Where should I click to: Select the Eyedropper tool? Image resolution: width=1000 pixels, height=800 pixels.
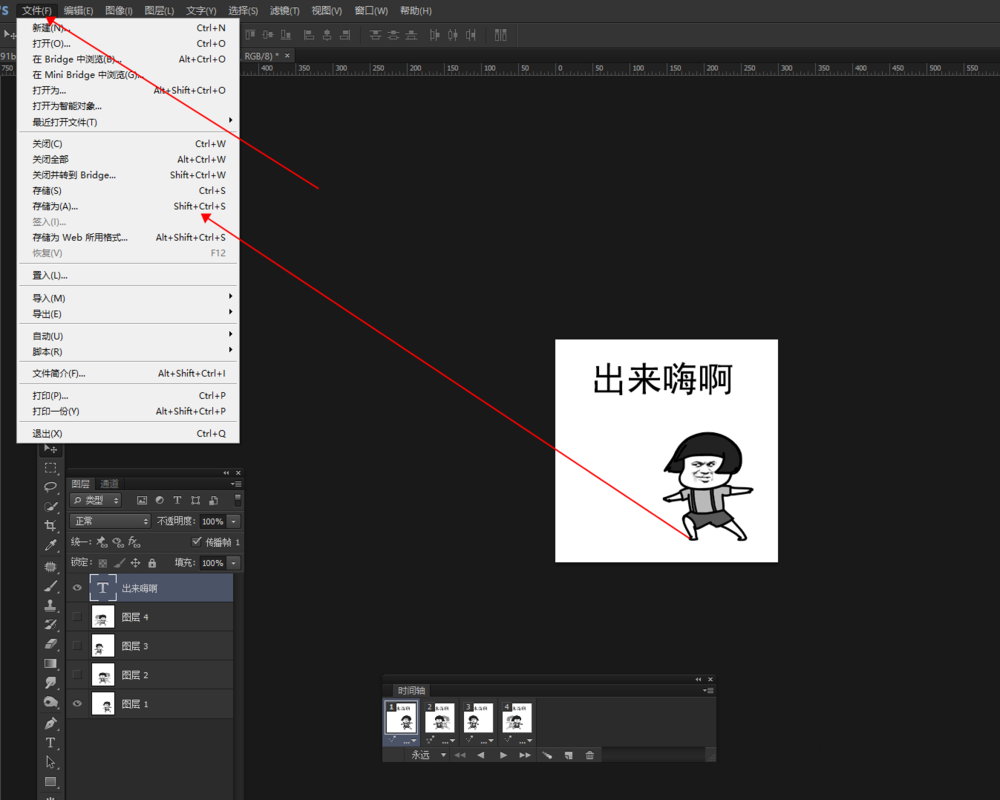[50, 545]
